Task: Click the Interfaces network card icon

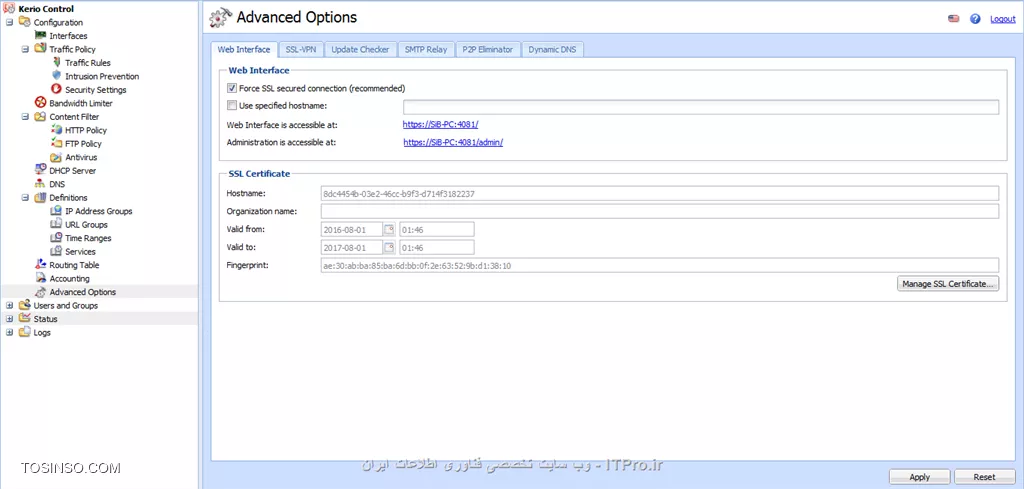Action: pos(40,36)
